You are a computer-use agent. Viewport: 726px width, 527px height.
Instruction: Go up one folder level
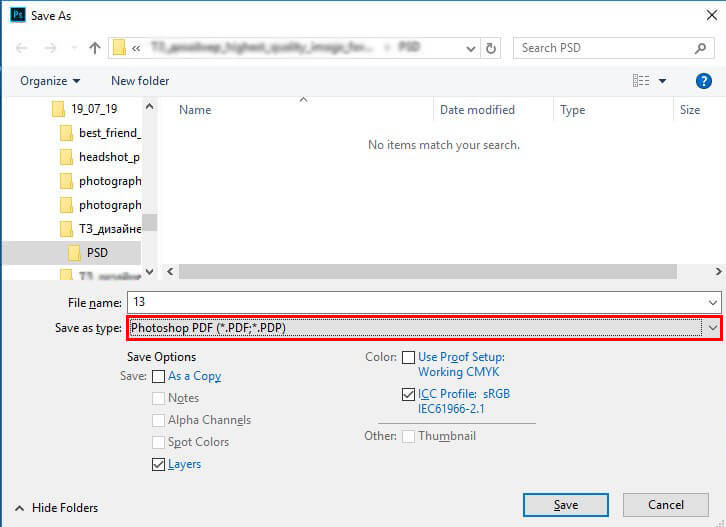95,48
